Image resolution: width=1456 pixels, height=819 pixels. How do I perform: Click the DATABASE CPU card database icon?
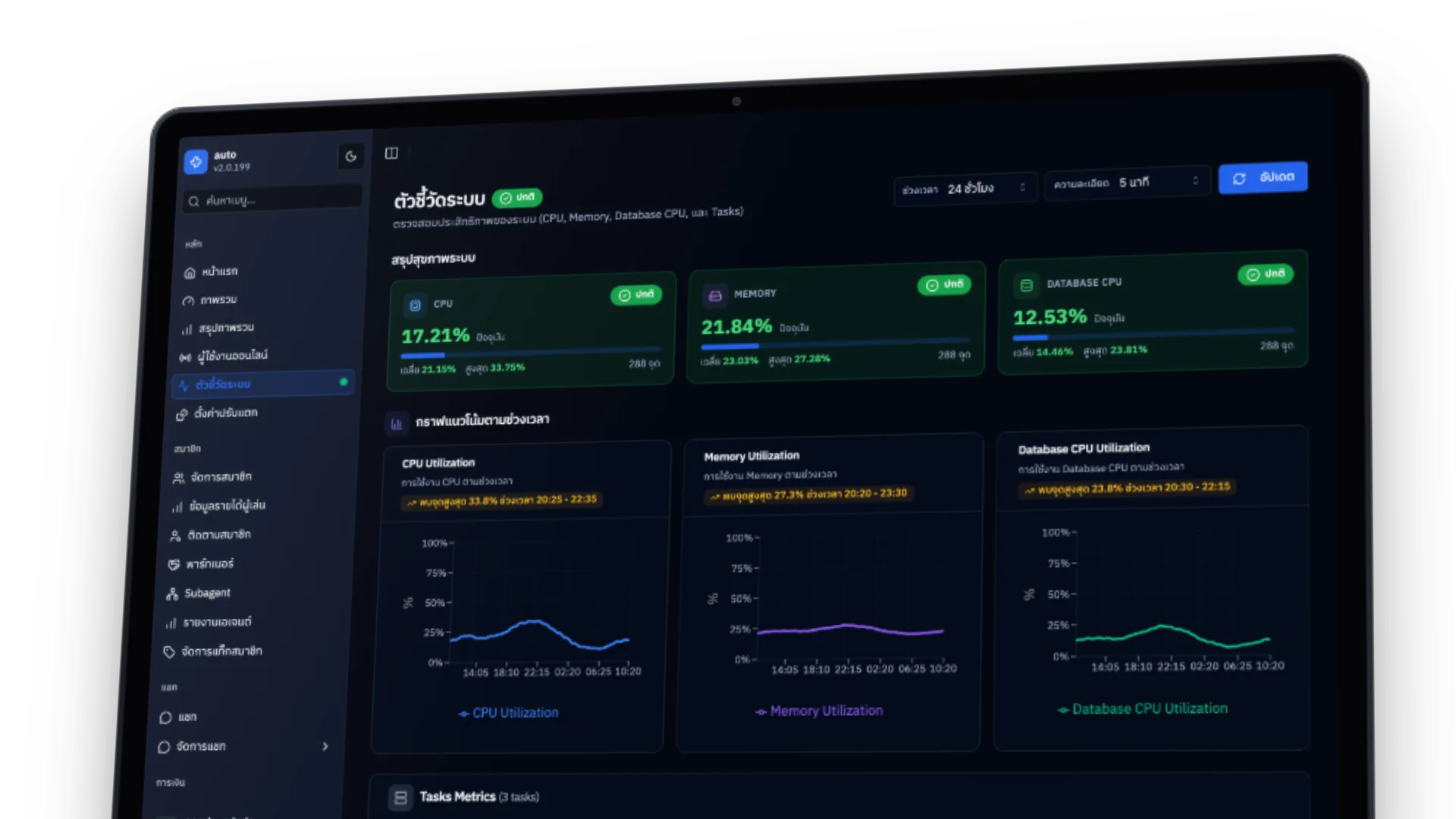1027,286
